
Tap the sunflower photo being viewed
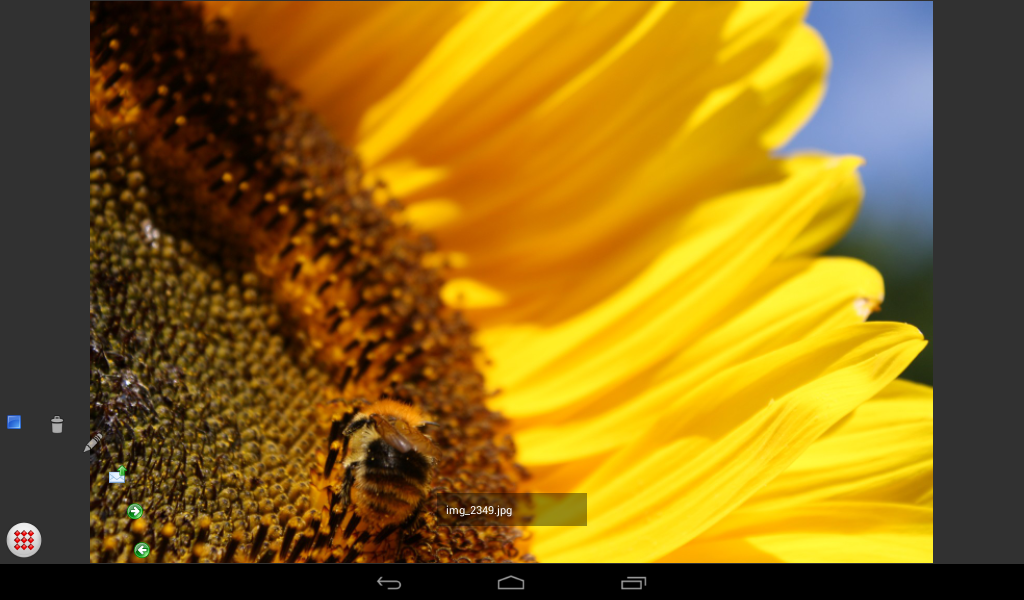tap(511, 281)
